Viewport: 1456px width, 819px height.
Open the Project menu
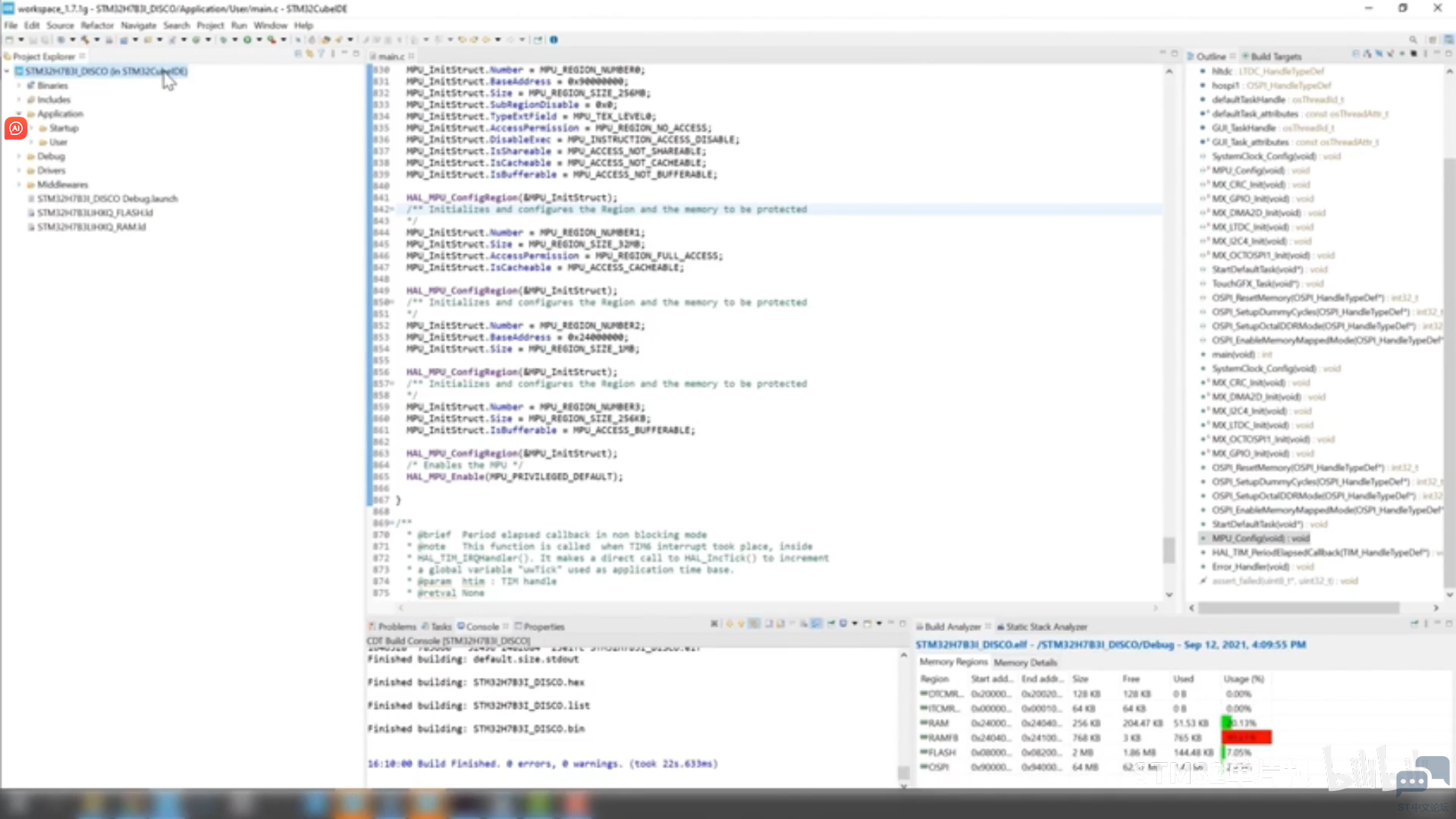point(210,25)
